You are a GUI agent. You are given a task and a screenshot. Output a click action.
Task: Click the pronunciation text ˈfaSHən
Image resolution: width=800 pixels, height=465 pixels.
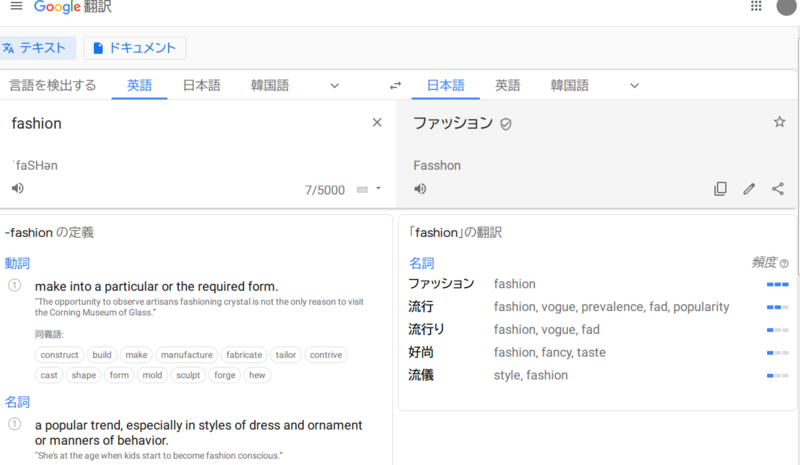click(35, 166)
